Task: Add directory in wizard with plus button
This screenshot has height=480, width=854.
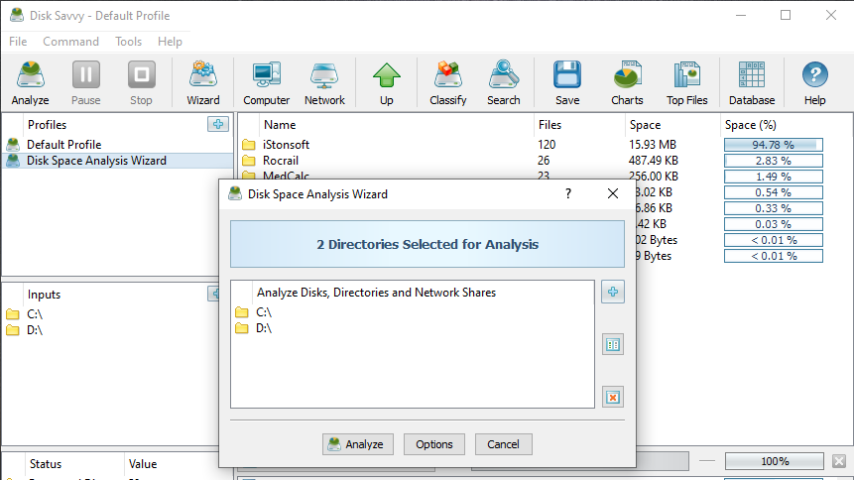Action: click(613, 291)
